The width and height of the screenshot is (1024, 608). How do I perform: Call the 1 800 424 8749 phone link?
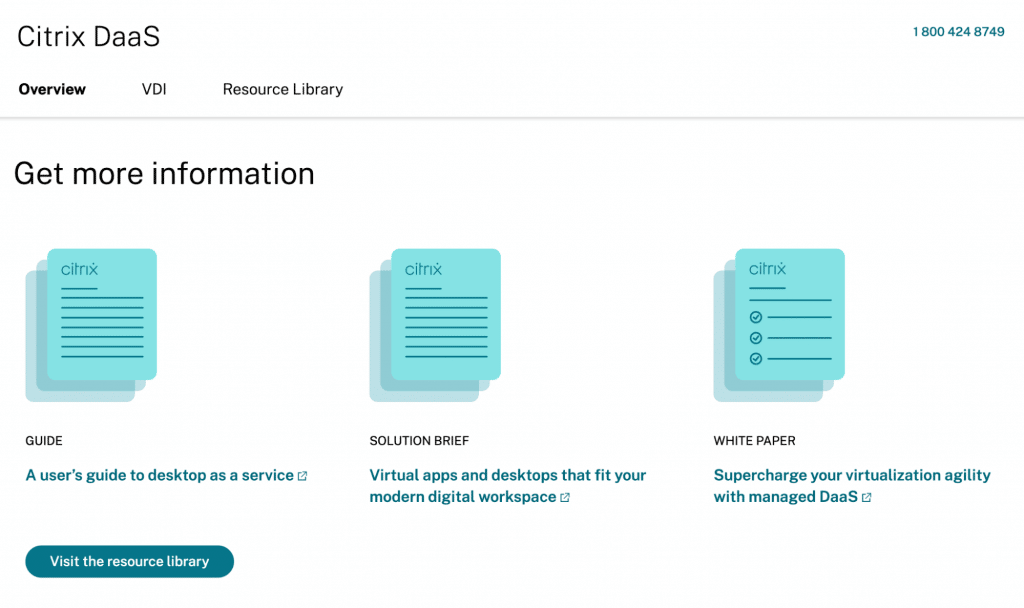[958, 31]
